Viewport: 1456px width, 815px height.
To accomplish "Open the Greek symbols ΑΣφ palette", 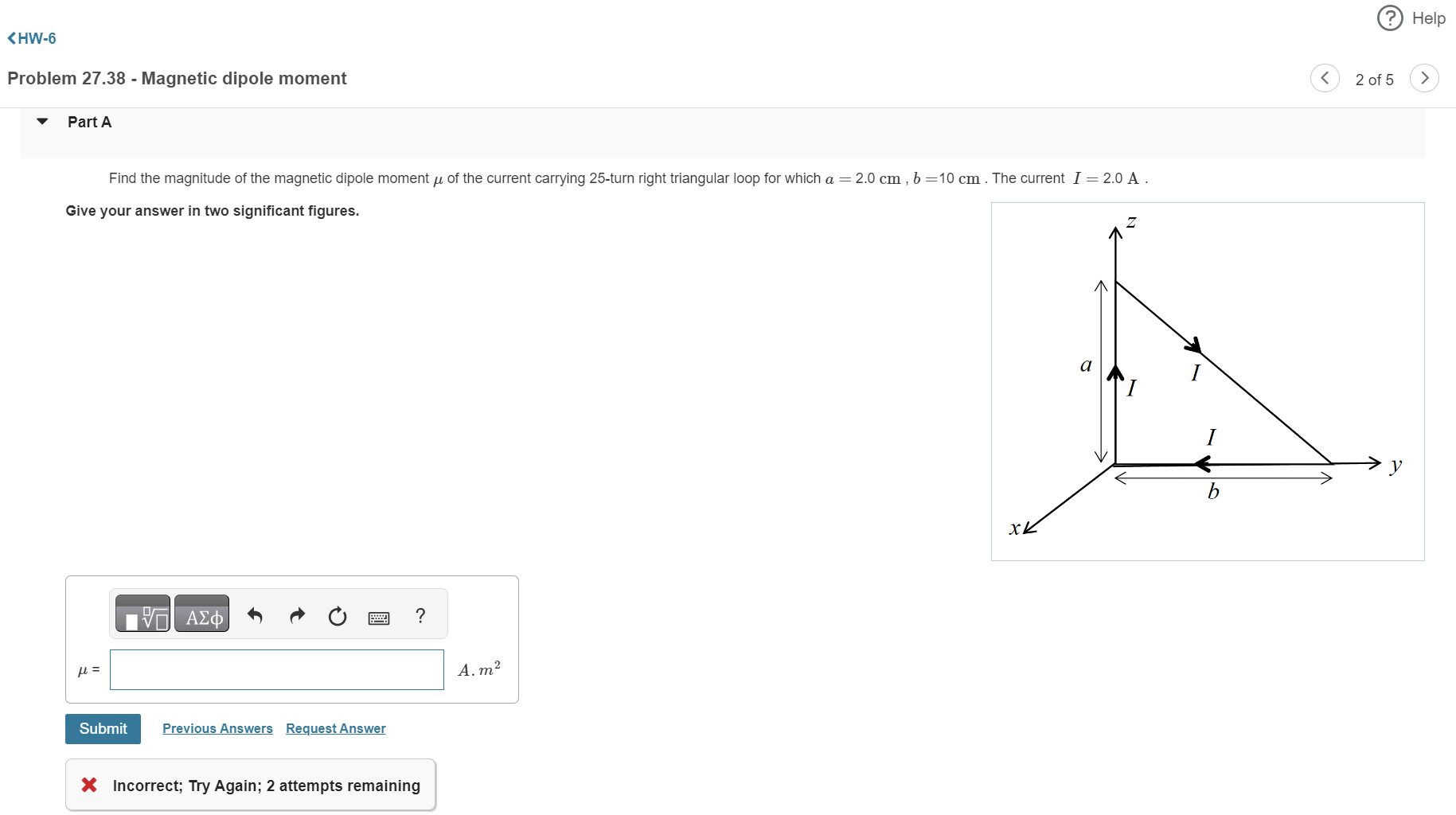I will [x=201, y=613].
